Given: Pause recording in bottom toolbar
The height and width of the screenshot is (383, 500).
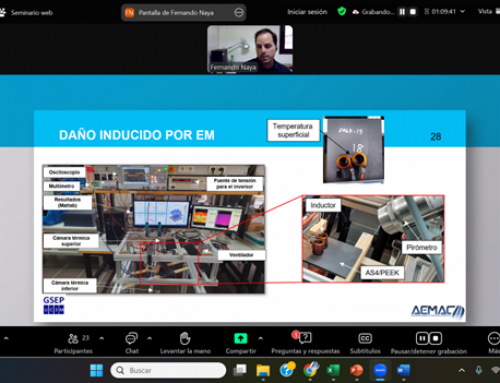Looking at the screenshot, I should (422, 339).
